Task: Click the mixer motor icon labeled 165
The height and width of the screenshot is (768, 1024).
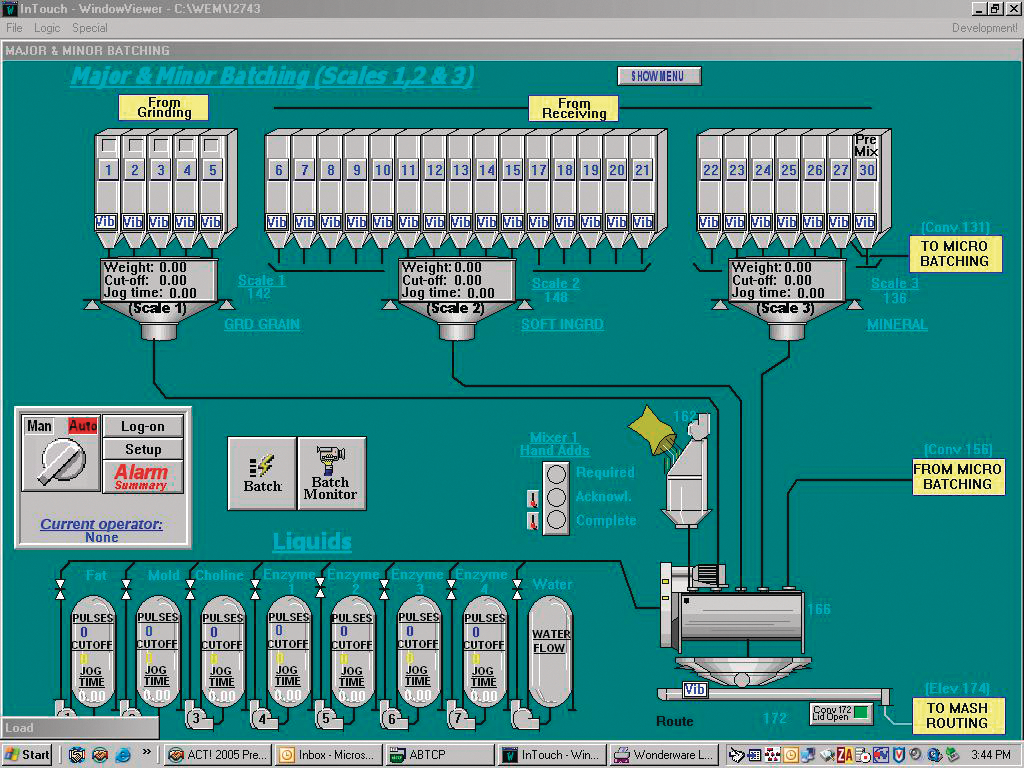Action: coord(706,576)
